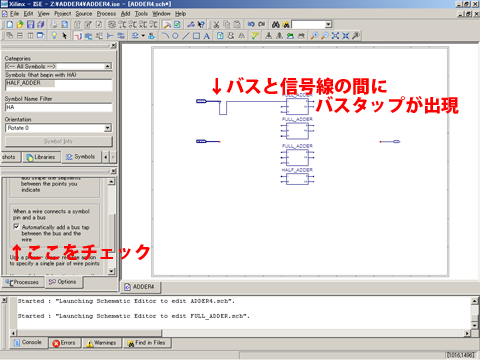Open the Process menu
The height and width of the screenshot is (360, 480).
click(x=106, y=14)
